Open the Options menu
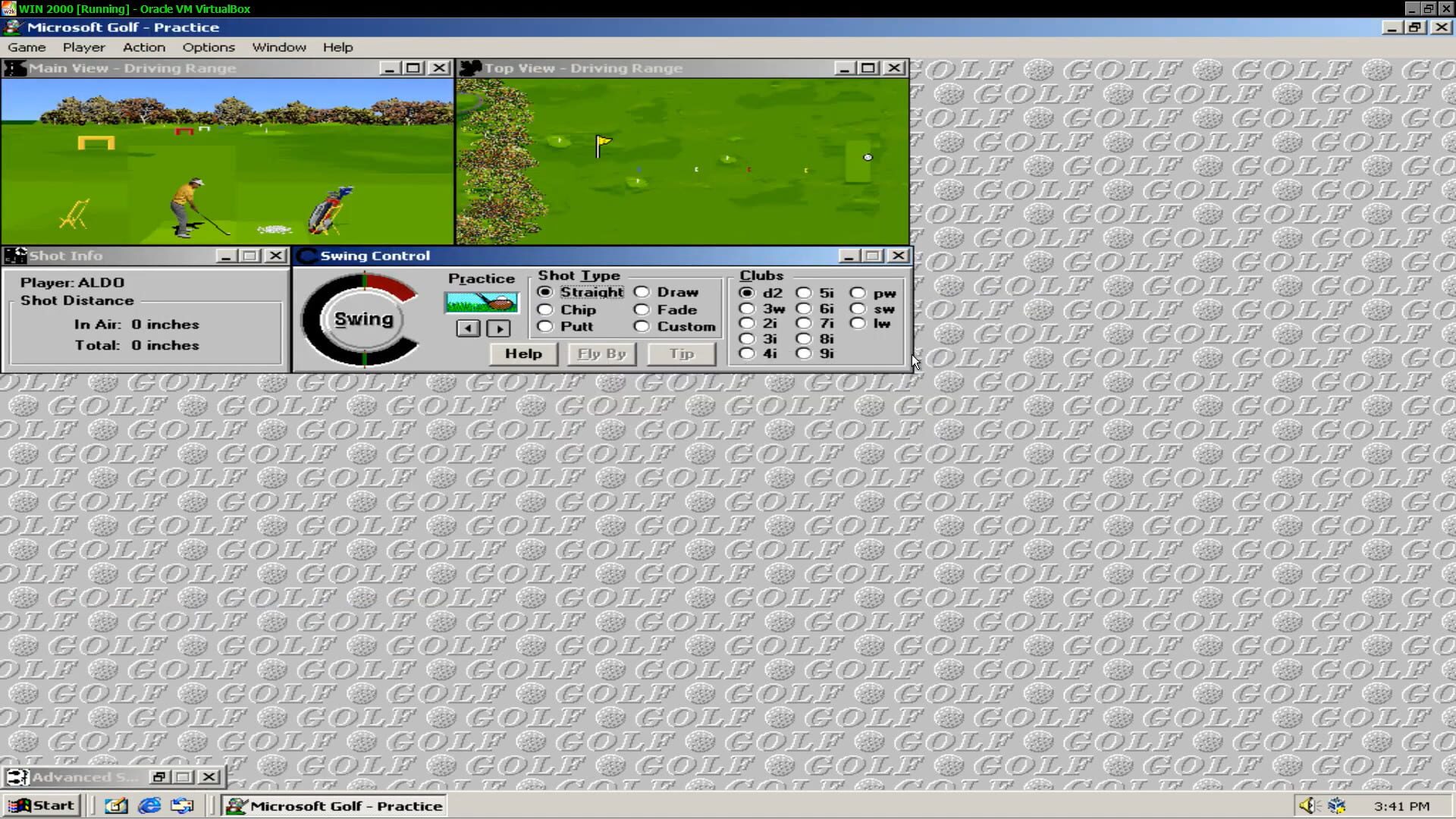The image size is (1456, 819). click(x=208, y=47)
